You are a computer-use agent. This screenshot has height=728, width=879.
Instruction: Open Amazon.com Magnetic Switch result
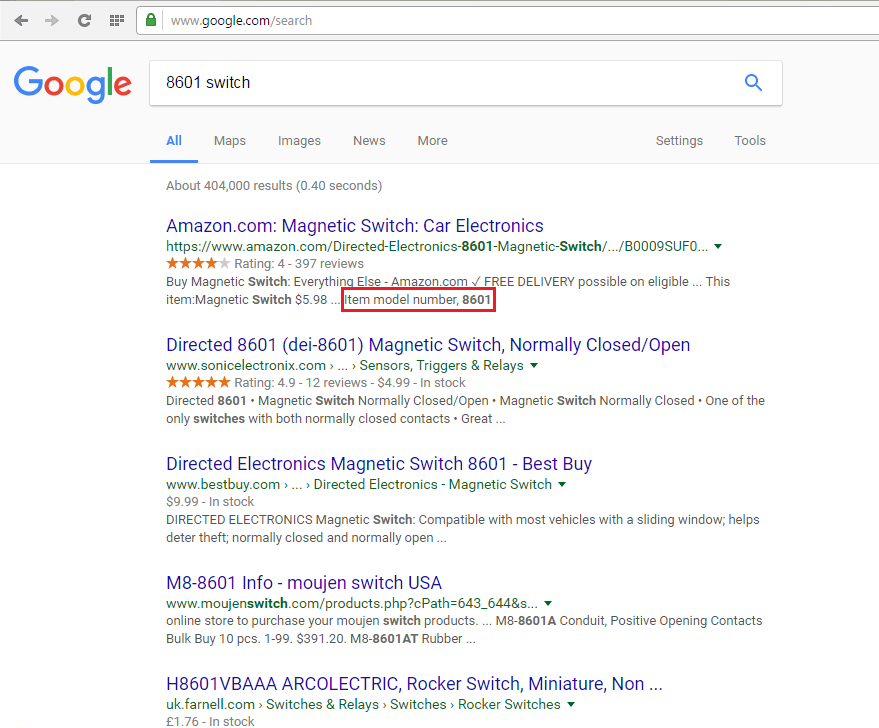[355, 226]
